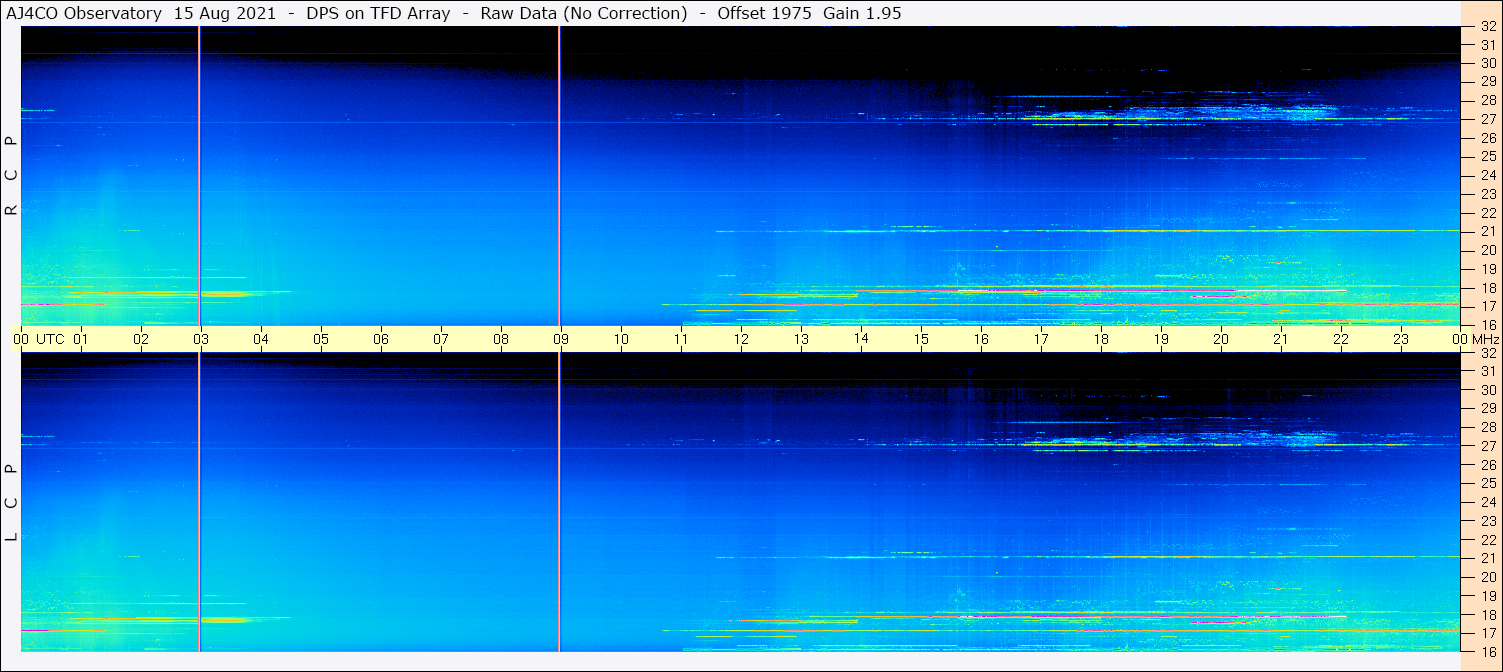The width and height of the screenshot is (1503, 672).
Task: Click the 27 MHz label on LCP frequency scale
Action: [x=1488, y=446]
